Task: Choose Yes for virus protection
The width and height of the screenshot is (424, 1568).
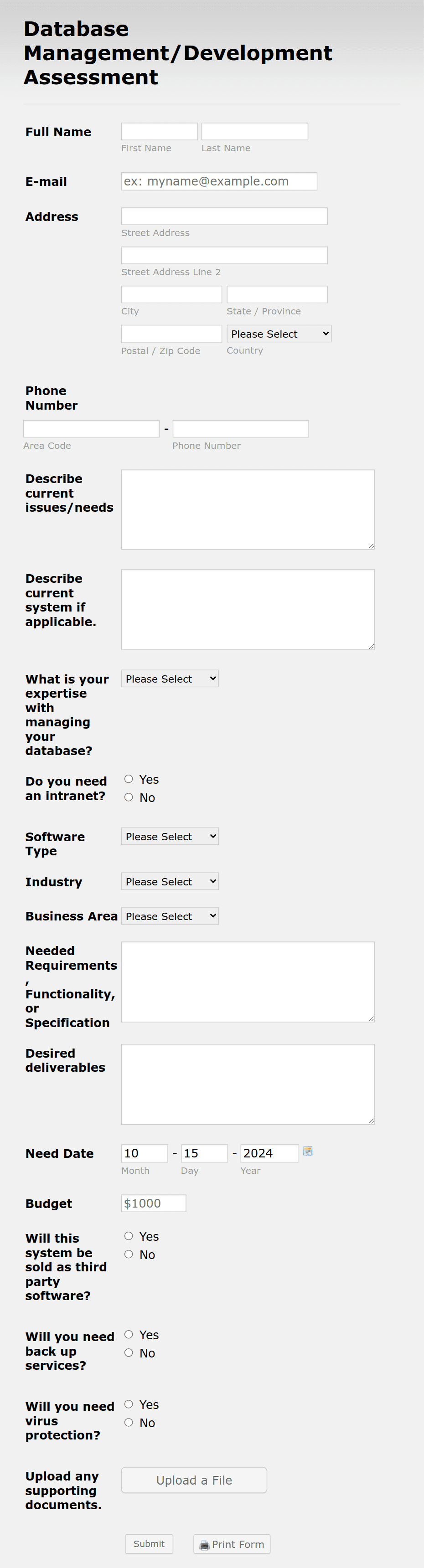Action: coord(129,1404)
